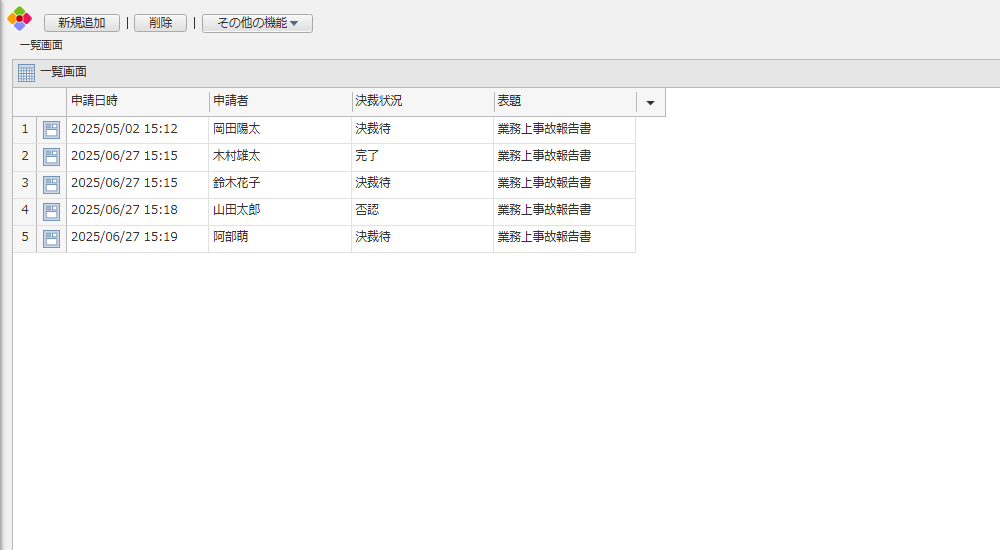
Task: Select row number 1
Action: [25, 129]
